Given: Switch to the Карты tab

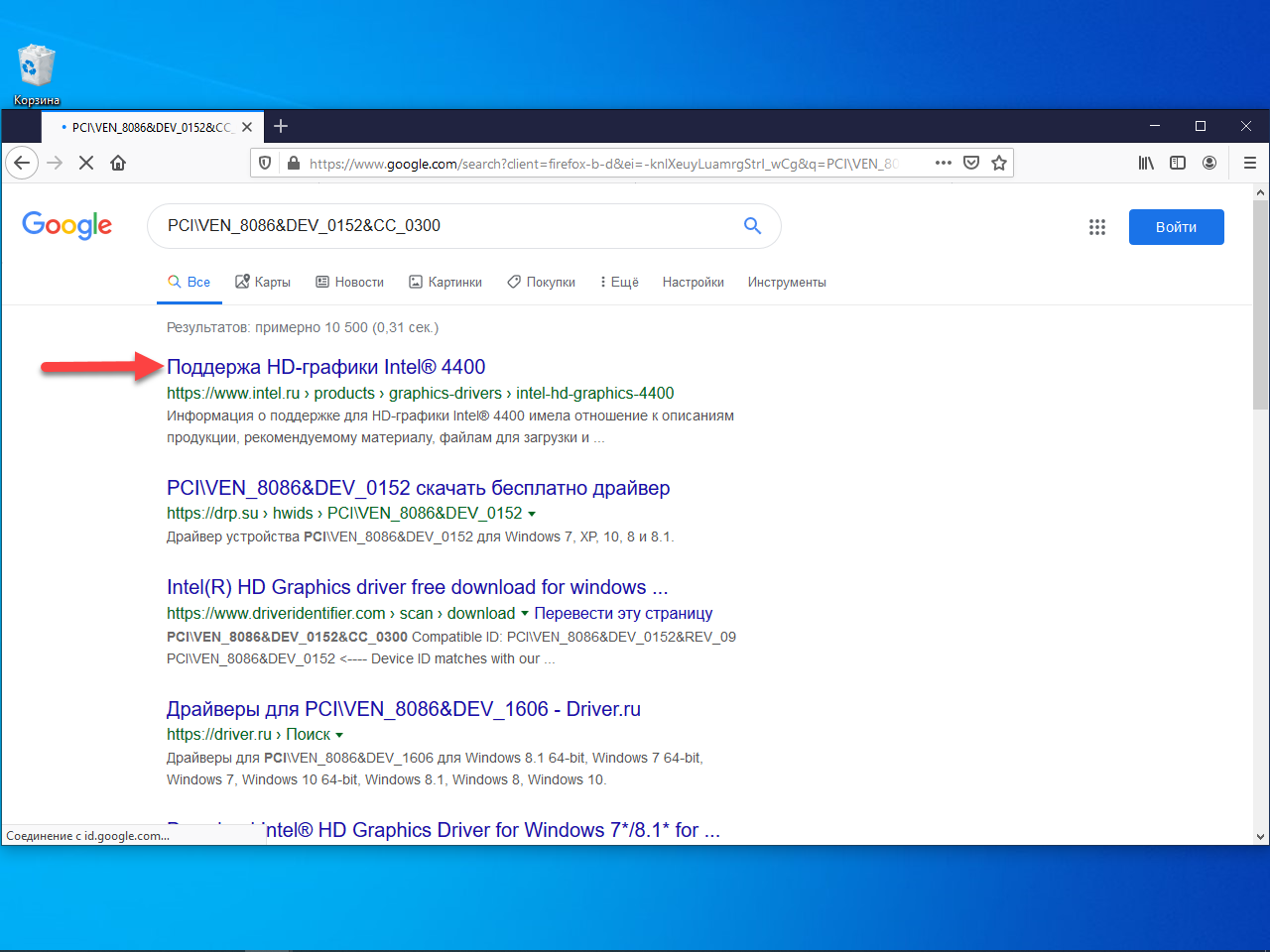Looking at the screenshot, I should click(x=262, y=282).
